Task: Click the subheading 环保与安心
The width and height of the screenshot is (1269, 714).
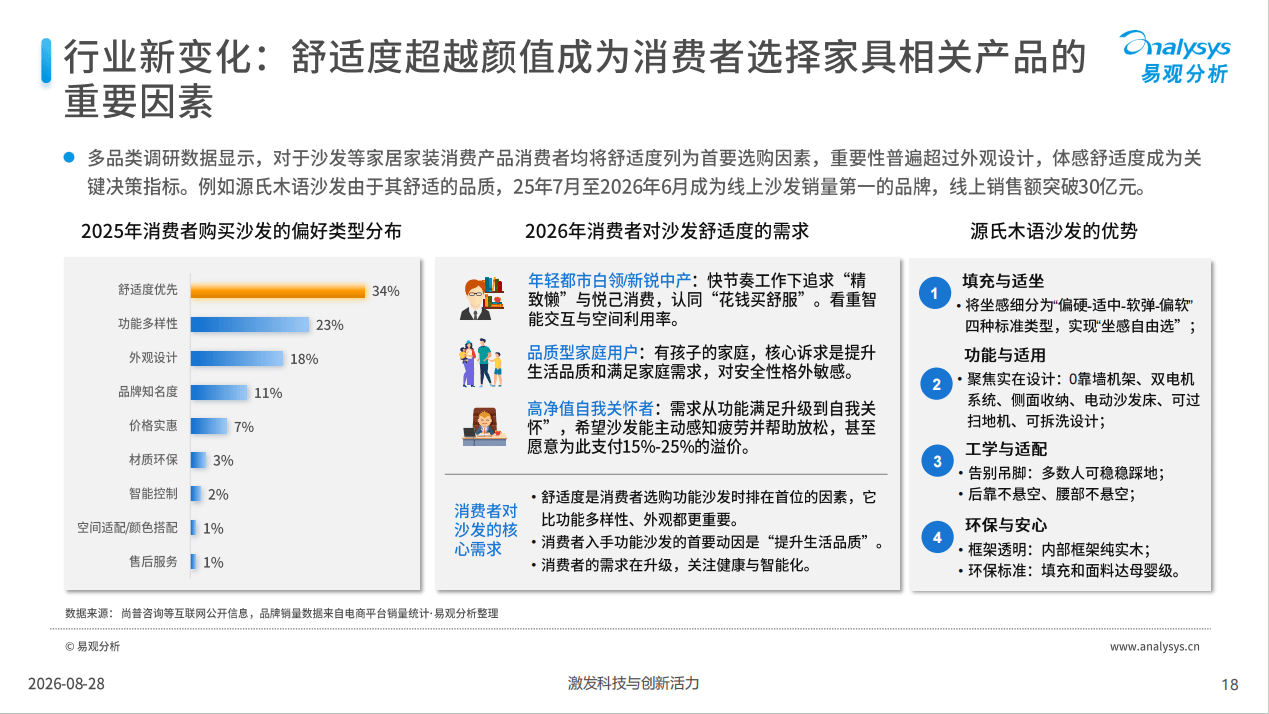Action: click(1006, 525)
